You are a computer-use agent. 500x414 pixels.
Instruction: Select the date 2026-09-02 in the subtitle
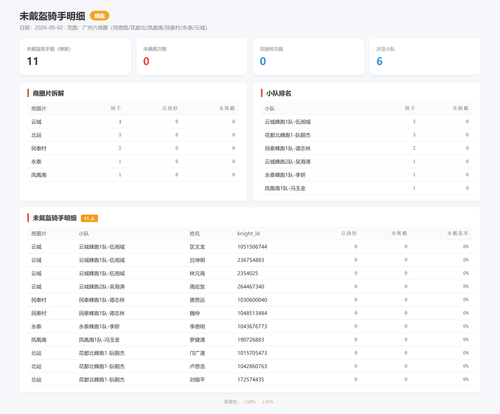[49, 28]
